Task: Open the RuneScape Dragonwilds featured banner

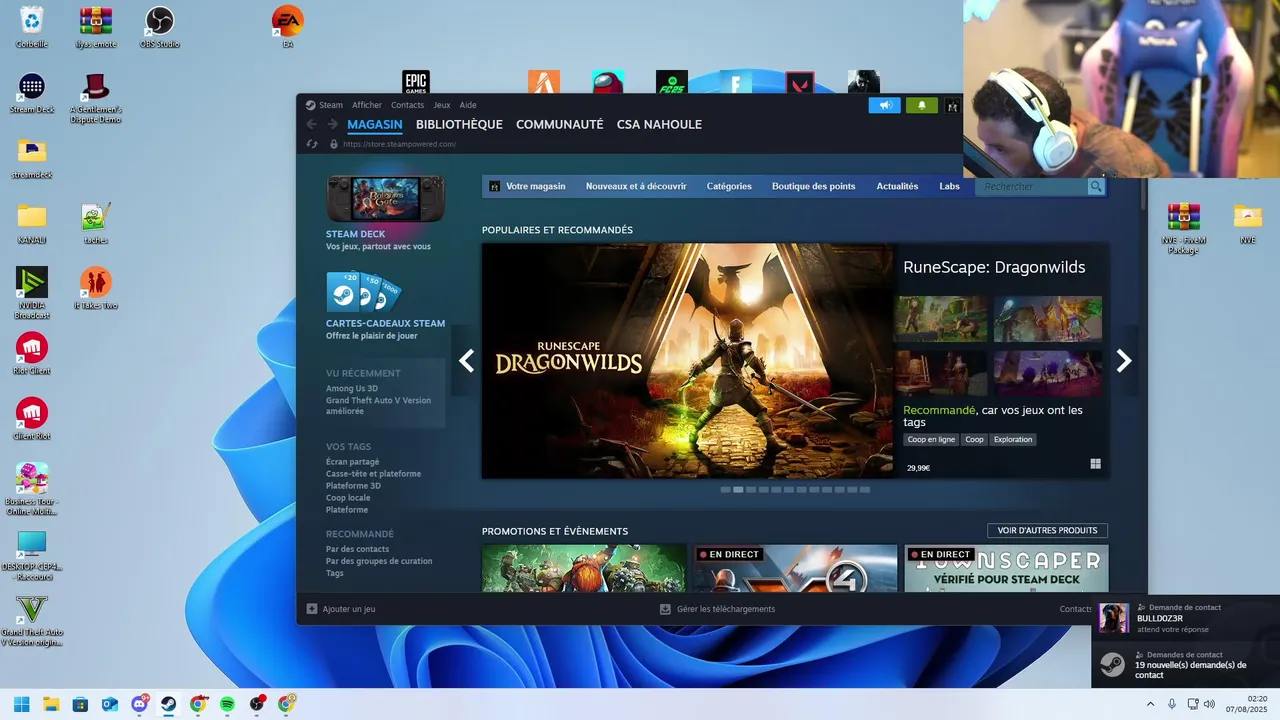Action: [688, 361]
